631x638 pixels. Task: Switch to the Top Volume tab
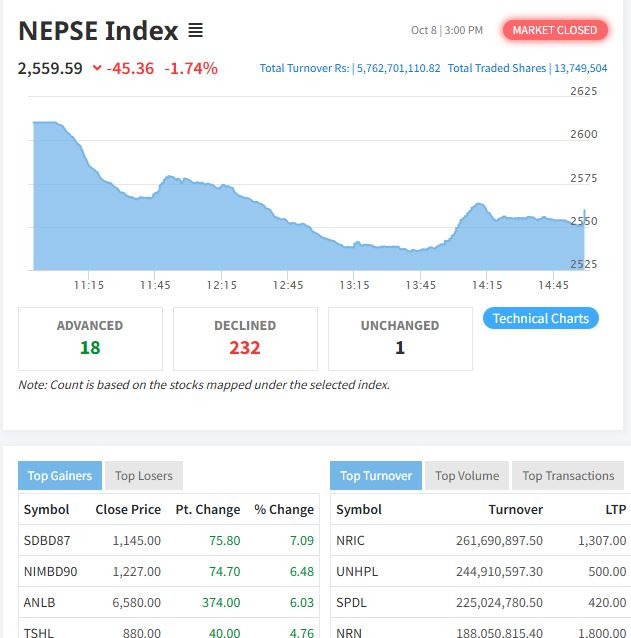point(467,476)
